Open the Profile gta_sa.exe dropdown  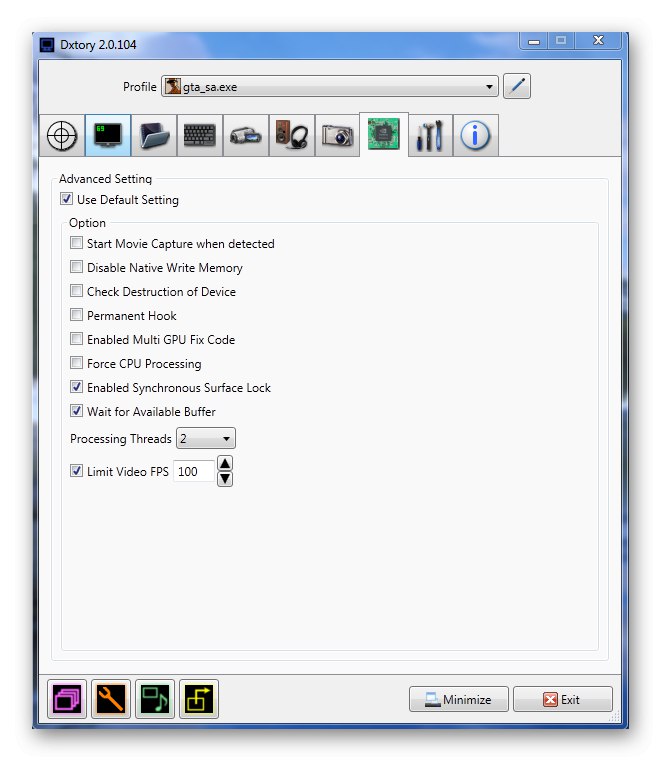click(330, 86)
